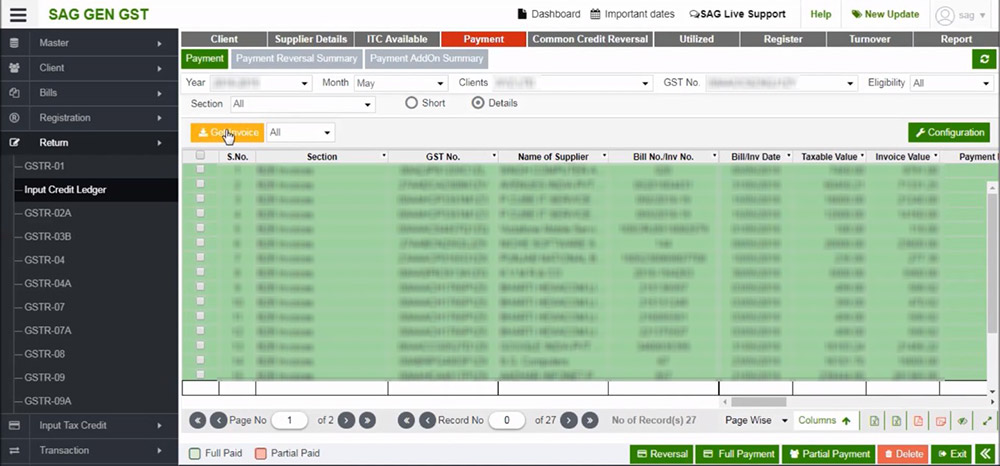
Task: Click the PDF export icon
Action: point(918,421)
